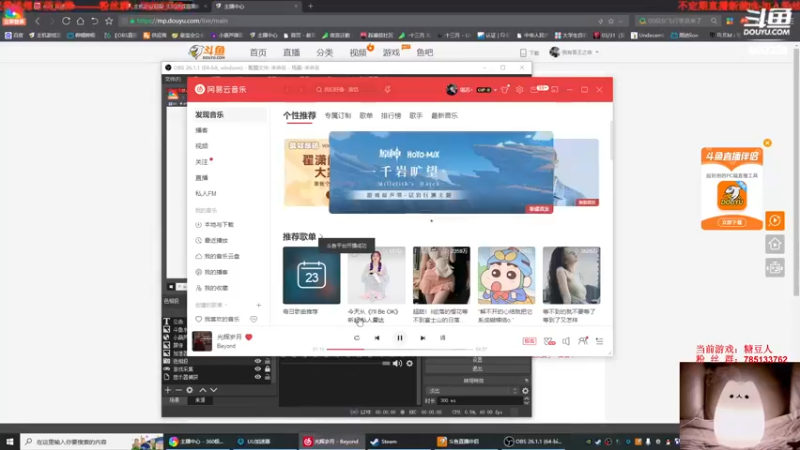
Task: Hide the middle OBS source via eye icon
Action: [258, 369]
